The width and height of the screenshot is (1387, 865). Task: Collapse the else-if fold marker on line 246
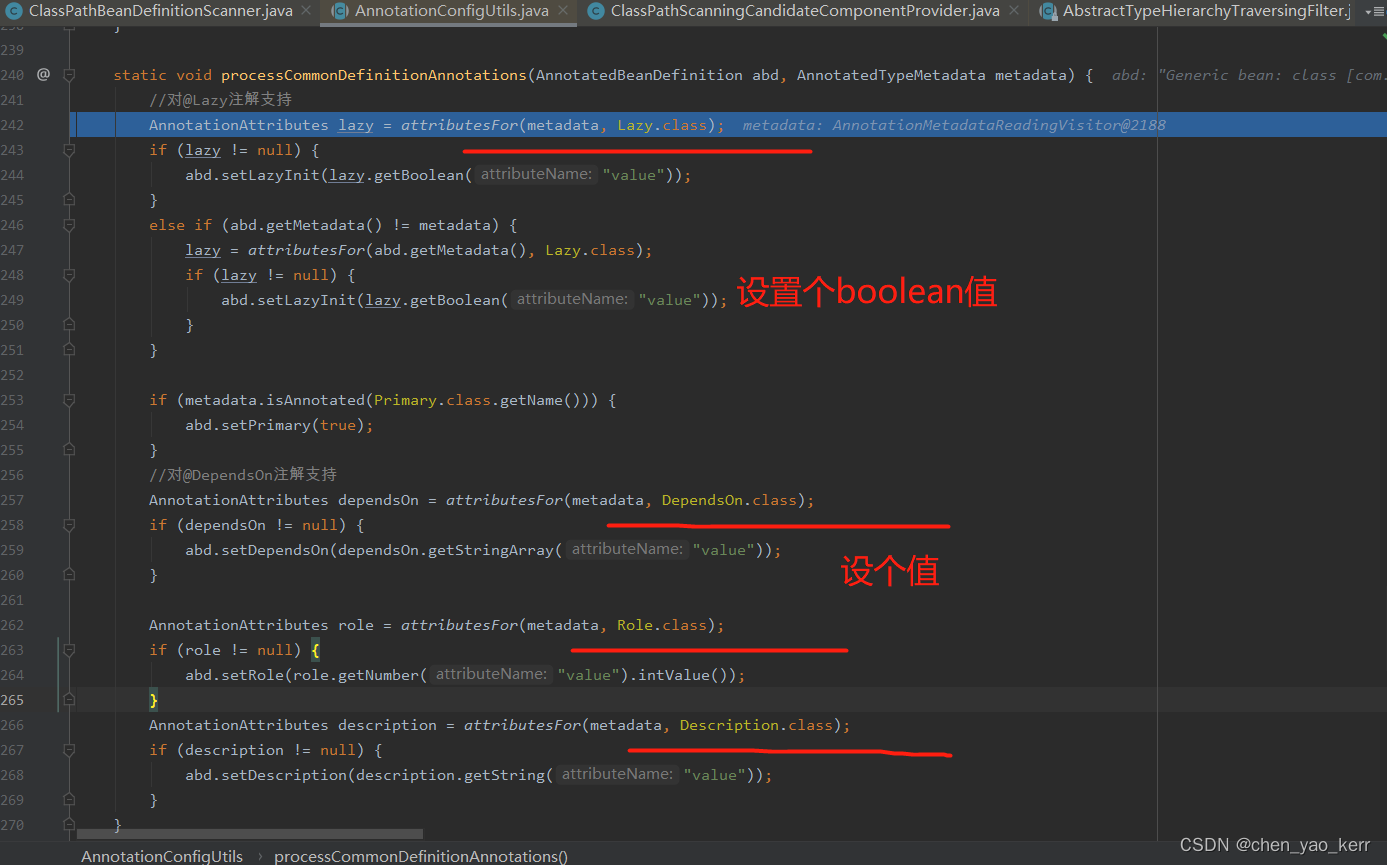[69, 225]
